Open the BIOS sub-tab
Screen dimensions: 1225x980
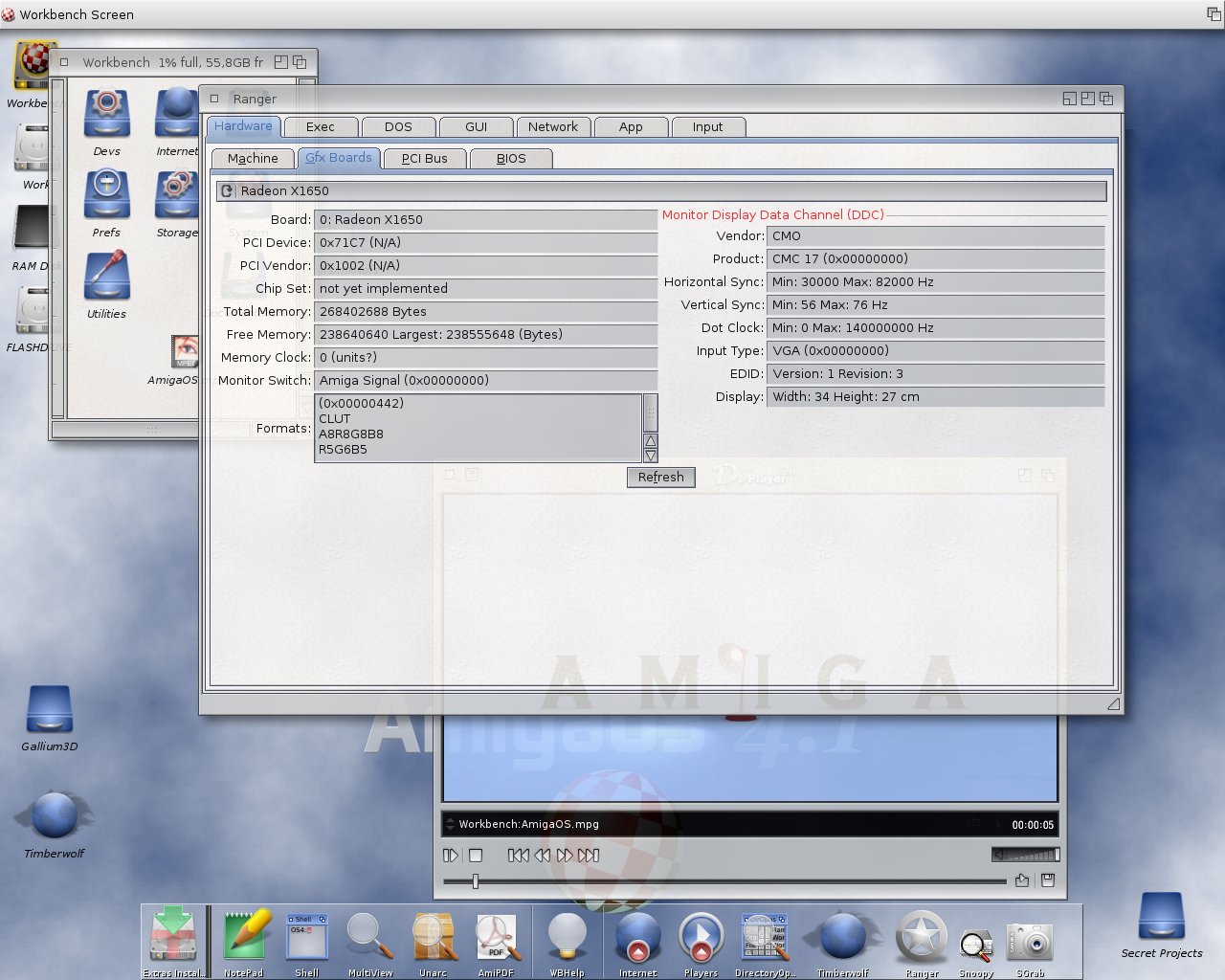(511, 158)
